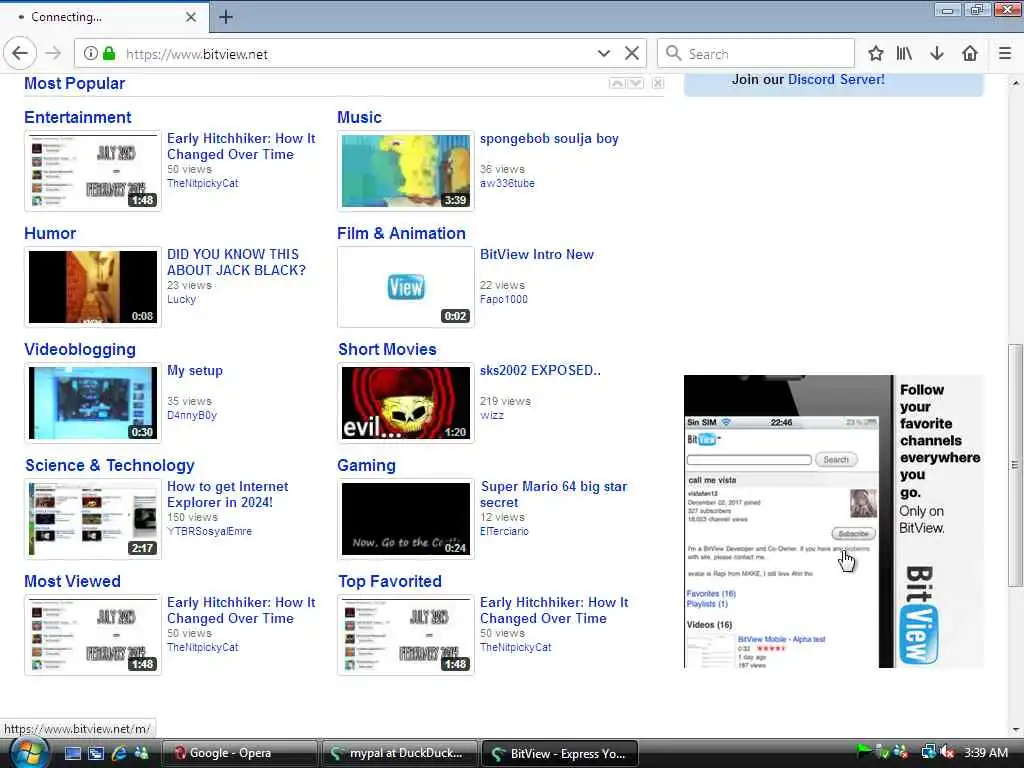The width and height of the screenshot is (1024, 768).
Task: Open the Entertainment category
Action: [x=78, y=118]
